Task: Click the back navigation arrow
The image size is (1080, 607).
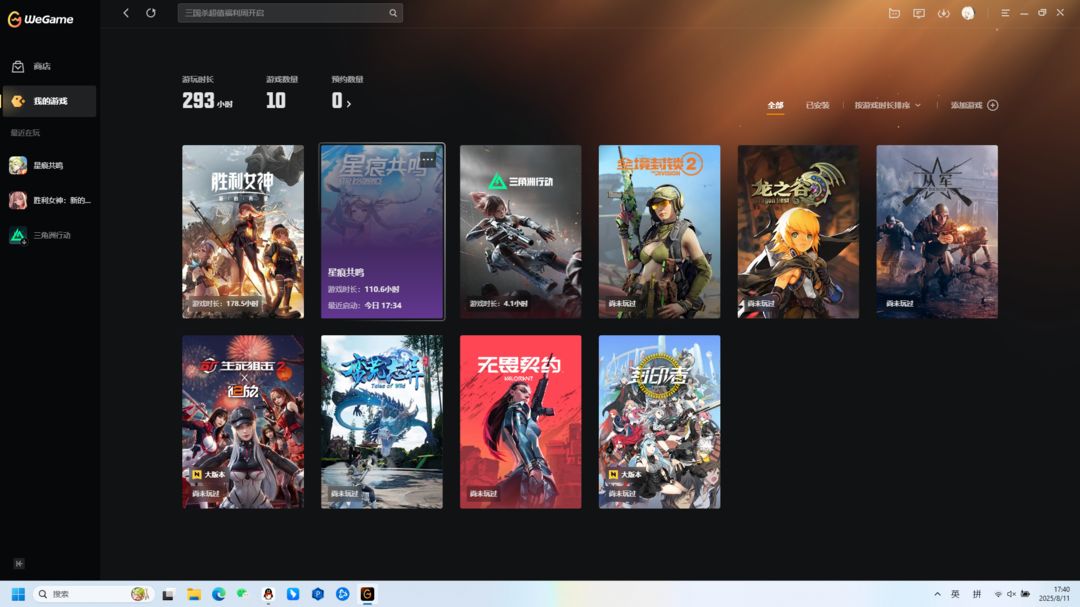Action: (126, 12)
